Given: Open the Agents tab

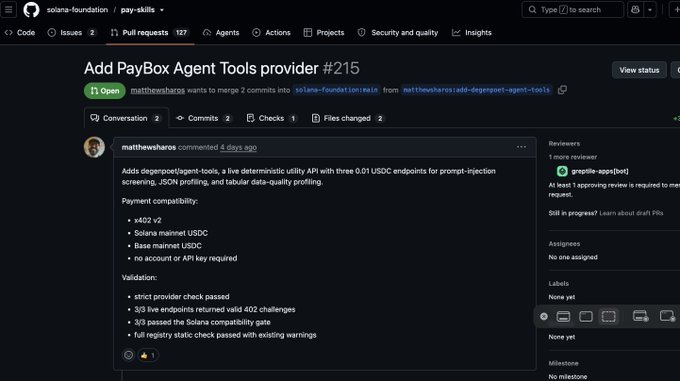Looking at the screenshot, I should (221, 33).
